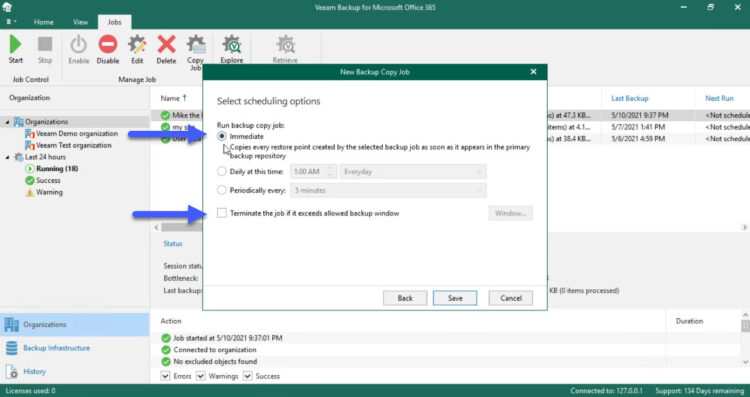
Task: Click 'Connected to organization' log entry
Action: [x=215, y=350]
